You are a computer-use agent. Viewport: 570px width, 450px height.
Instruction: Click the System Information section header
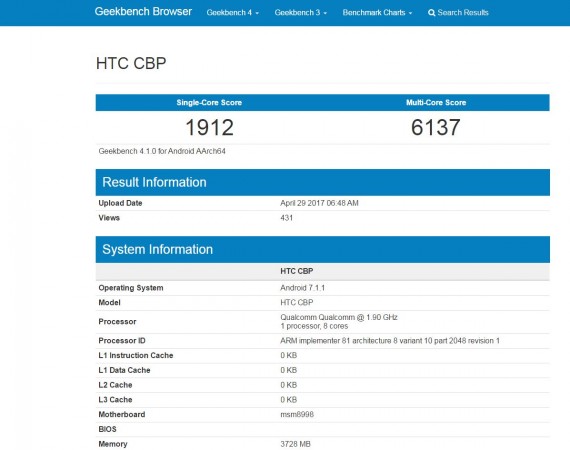coord(322,249)
